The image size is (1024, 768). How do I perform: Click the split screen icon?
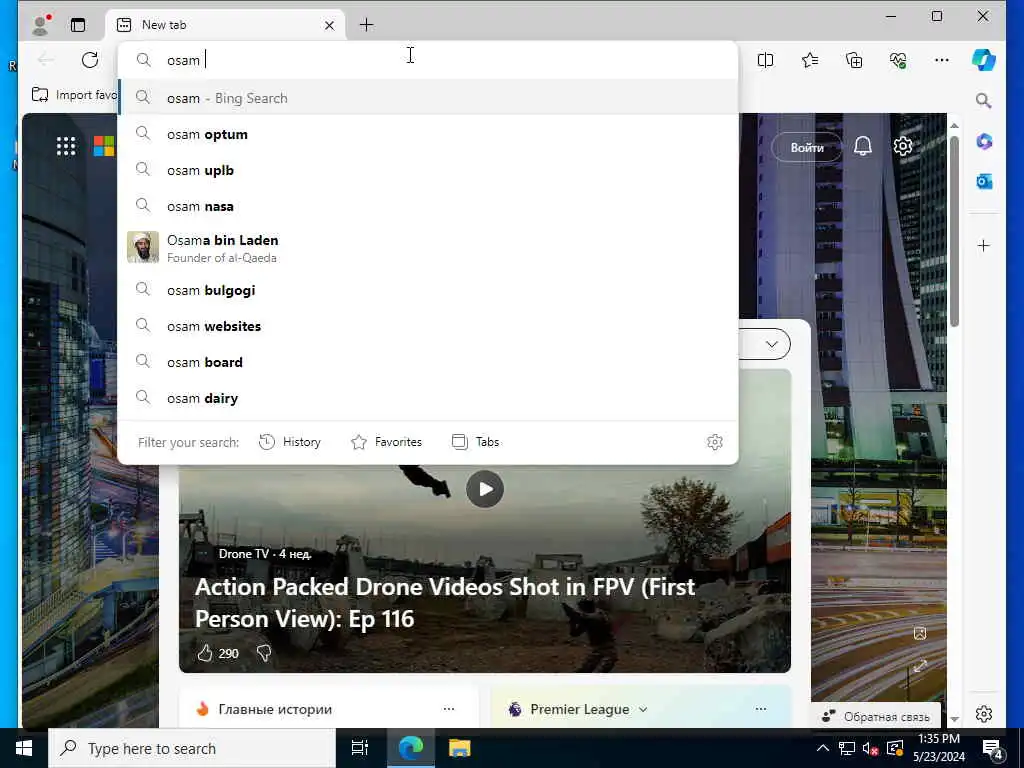point(765,60)
